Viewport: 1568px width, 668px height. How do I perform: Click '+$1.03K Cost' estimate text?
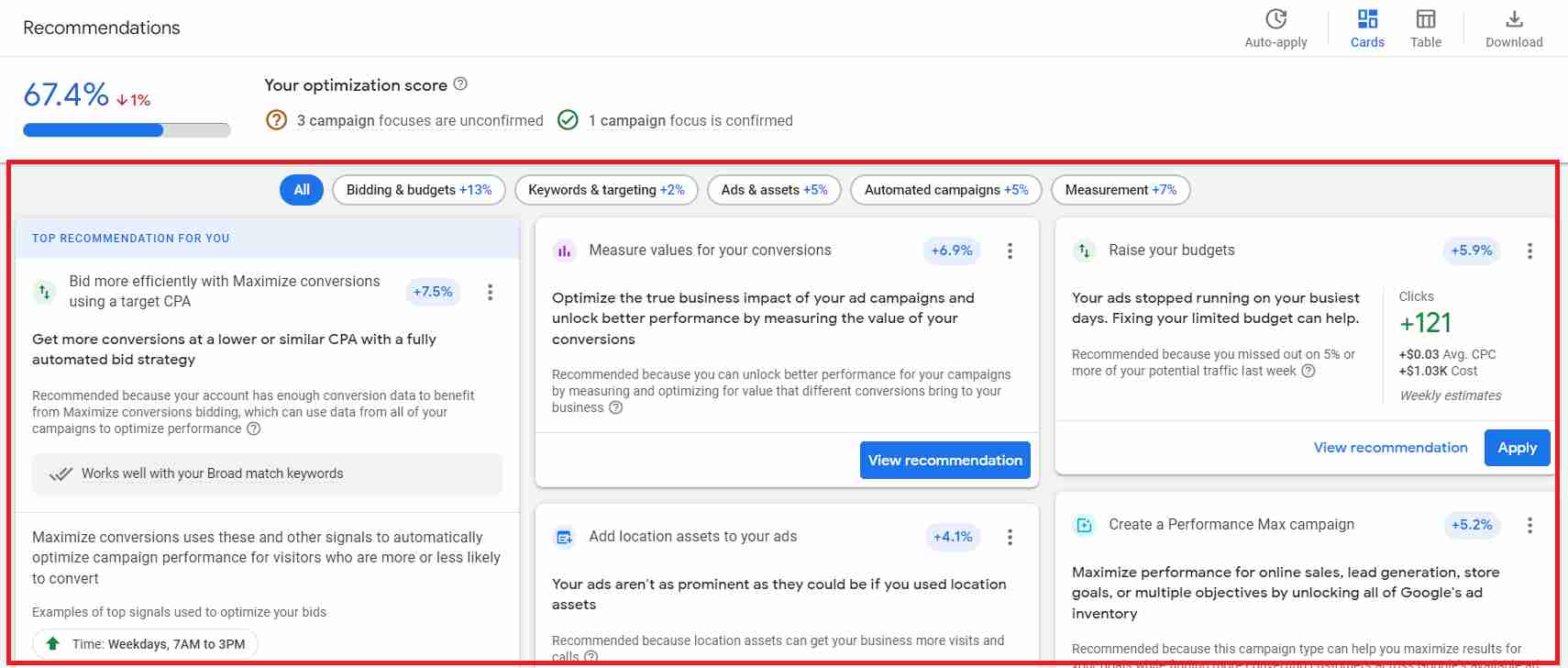[x=1439, y=371]
